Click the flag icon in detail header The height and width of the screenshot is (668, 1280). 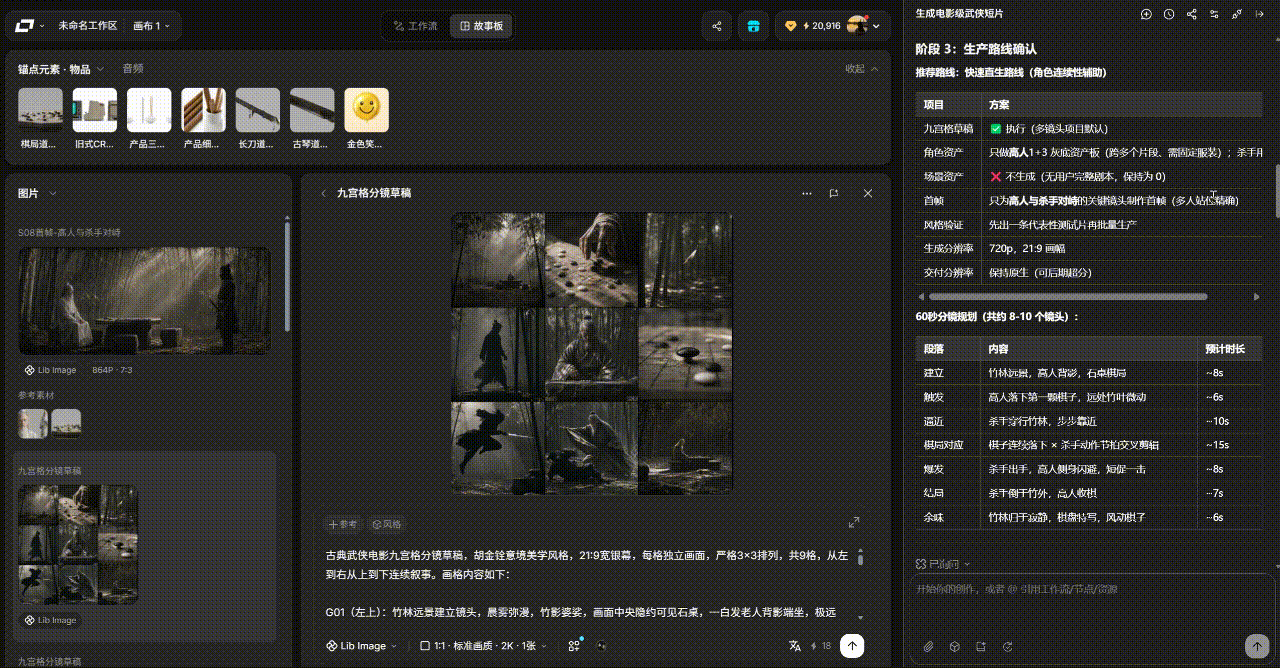[834, 193]
